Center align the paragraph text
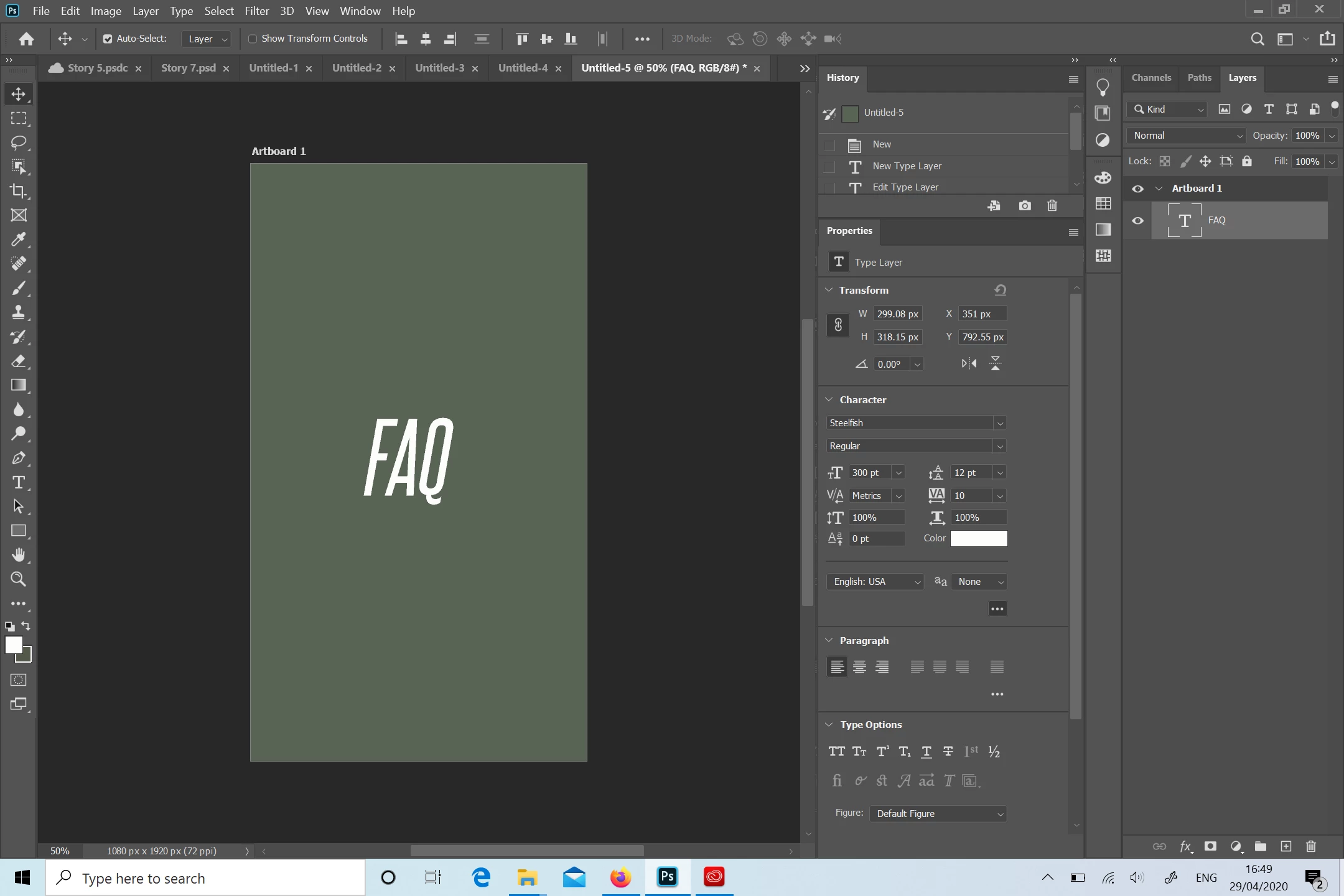 [859, 667]
